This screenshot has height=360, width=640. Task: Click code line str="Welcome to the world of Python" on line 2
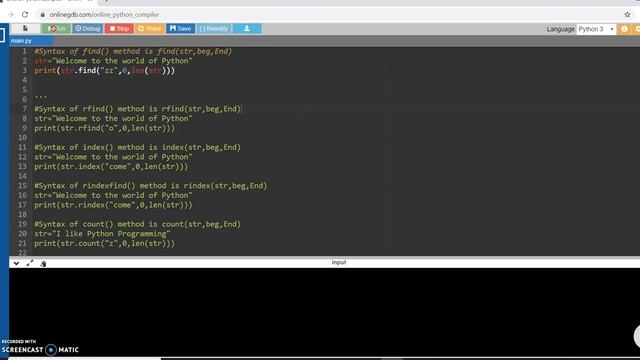point(113,61)
